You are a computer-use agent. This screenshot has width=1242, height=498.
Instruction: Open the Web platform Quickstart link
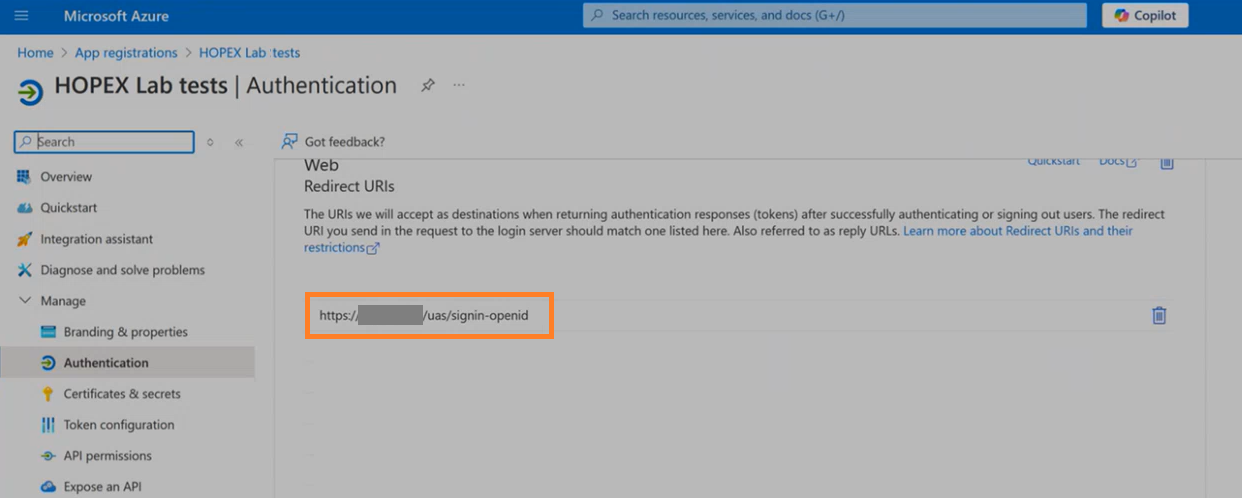(1054, 161)
